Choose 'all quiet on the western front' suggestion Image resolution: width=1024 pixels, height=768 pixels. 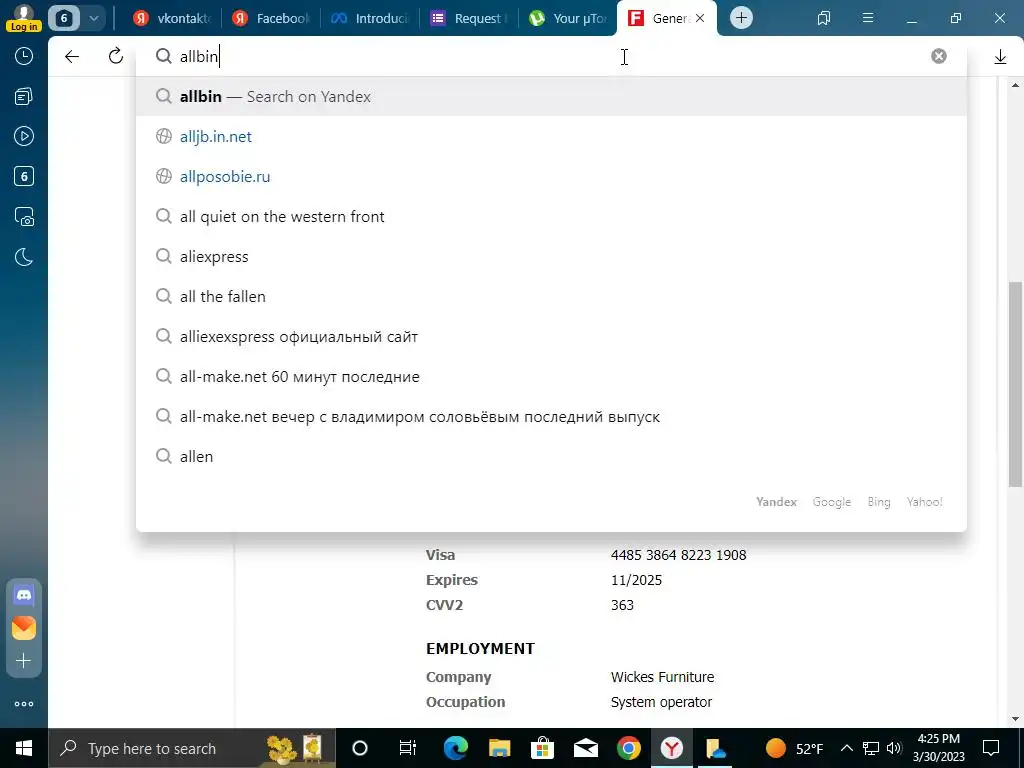(551, 217)
